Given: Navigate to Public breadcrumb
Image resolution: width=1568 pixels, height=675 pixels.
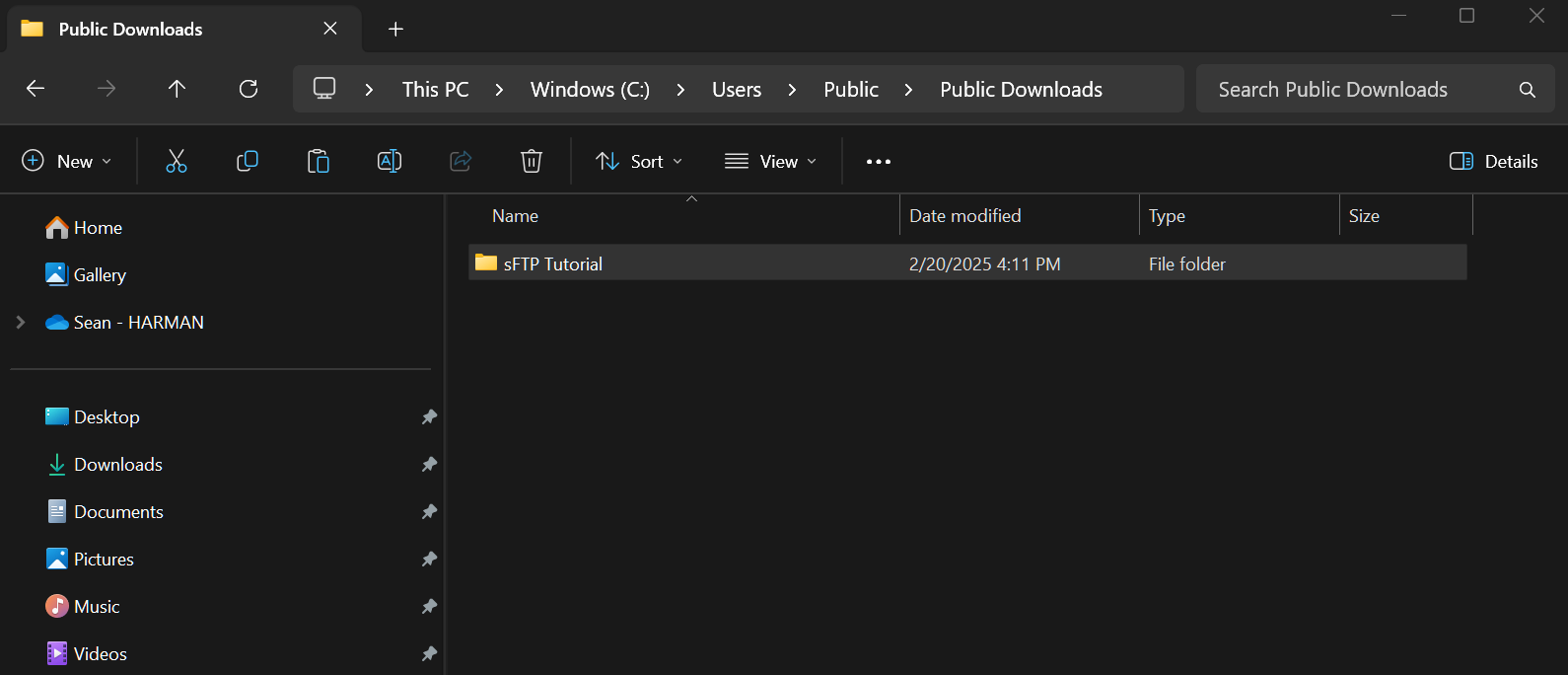Looking at the screenshot, I should (851, 90).
